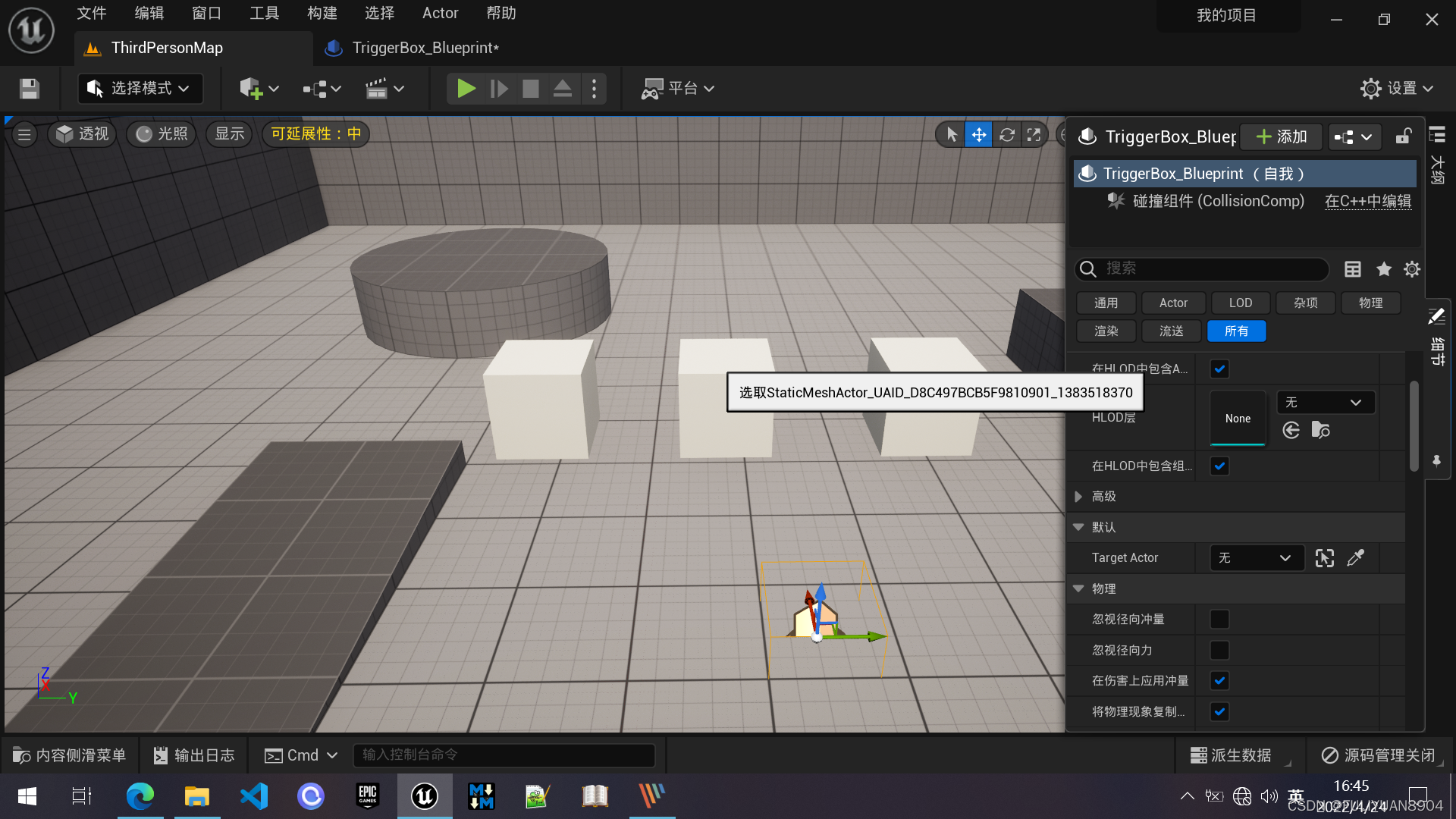
Task: Click the 在C++中编辑 link
Action: pos(1367,201)
